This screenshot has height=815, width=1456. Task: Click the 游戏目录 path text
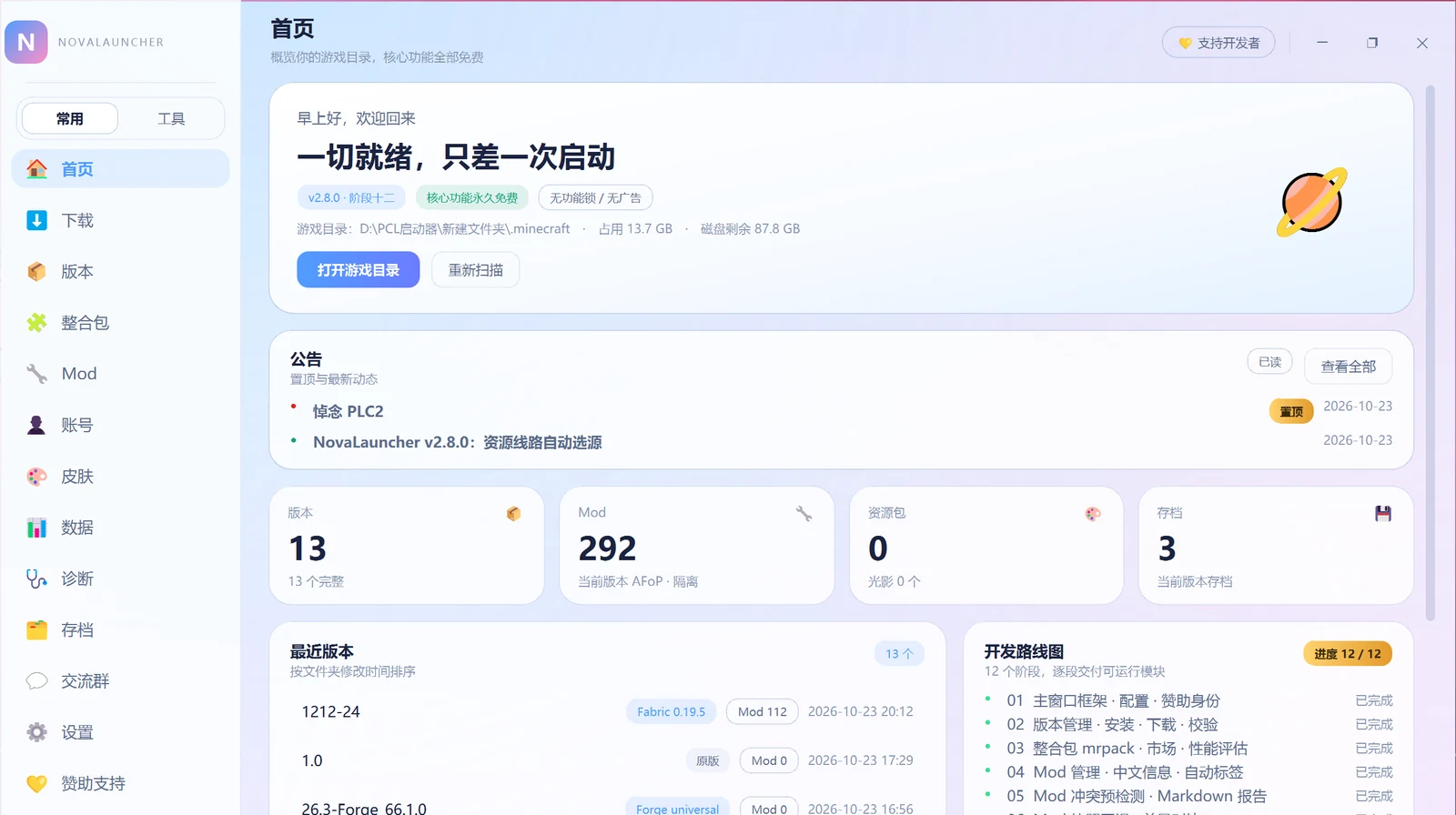pyautogui.click(x=433, y=228)
